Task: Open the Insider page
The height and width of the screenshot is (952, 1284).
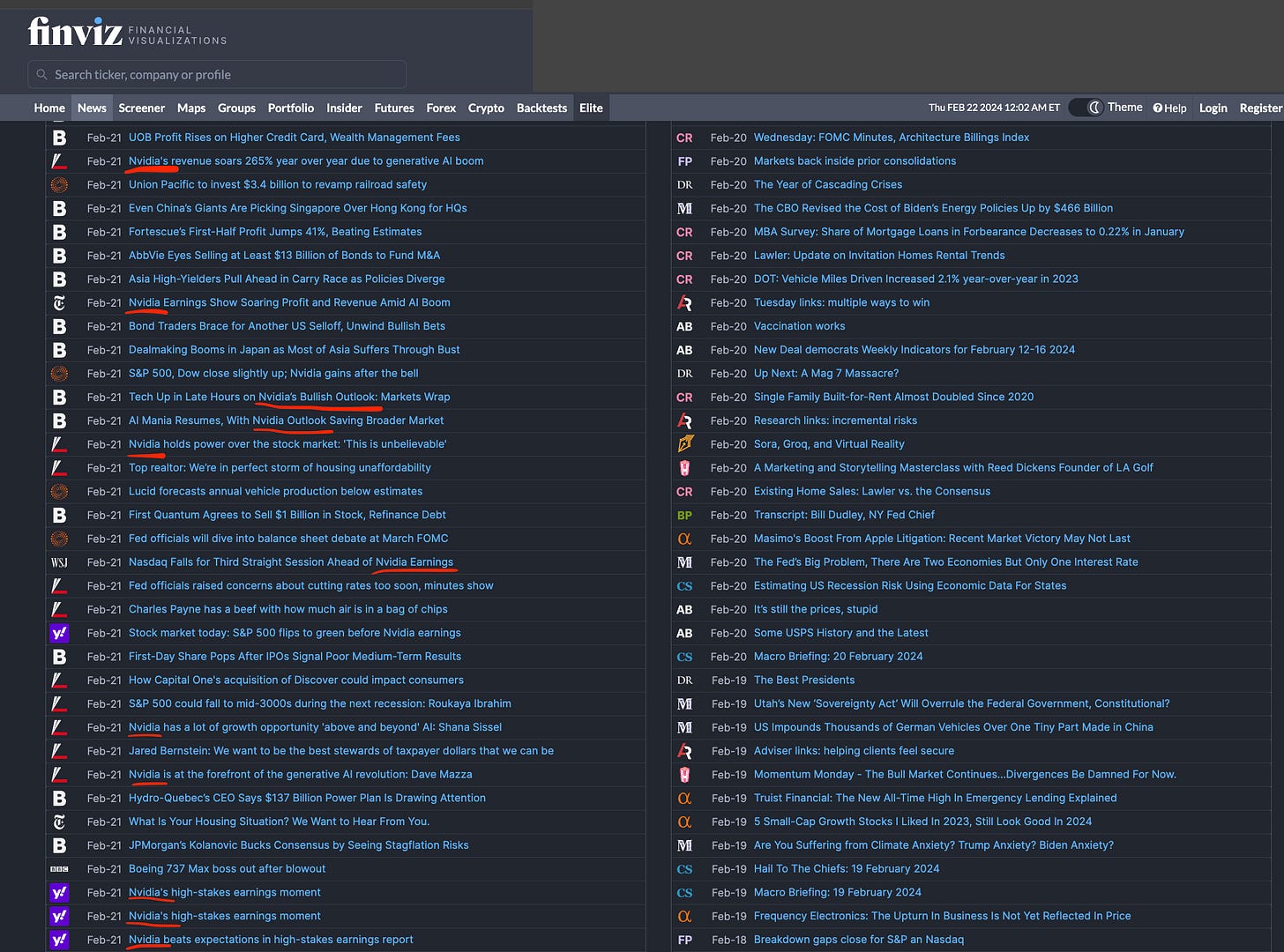Action: pyautogui.click(x=344, y=108)
